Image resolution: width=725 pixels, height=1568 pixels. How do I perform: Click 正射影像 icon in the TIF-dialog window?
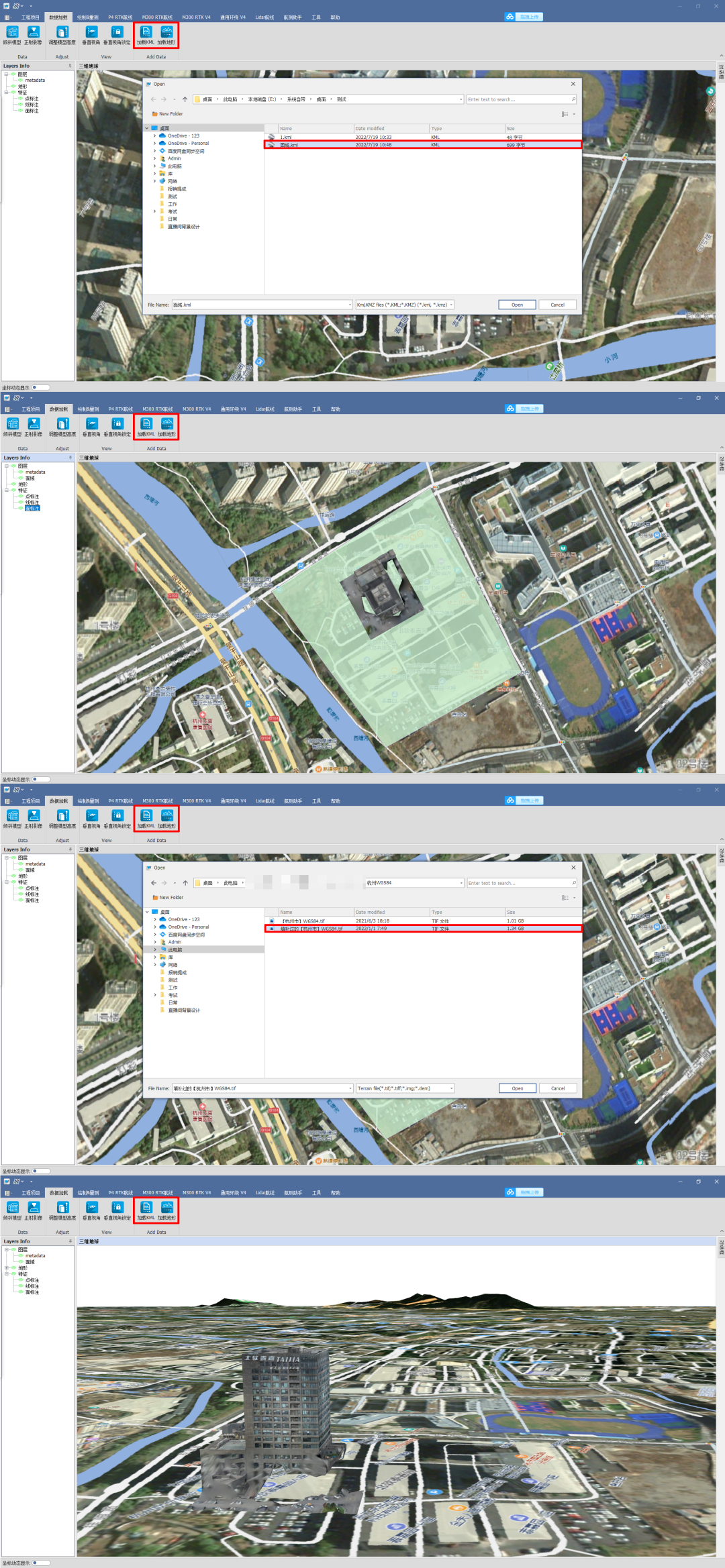[34, 816]
